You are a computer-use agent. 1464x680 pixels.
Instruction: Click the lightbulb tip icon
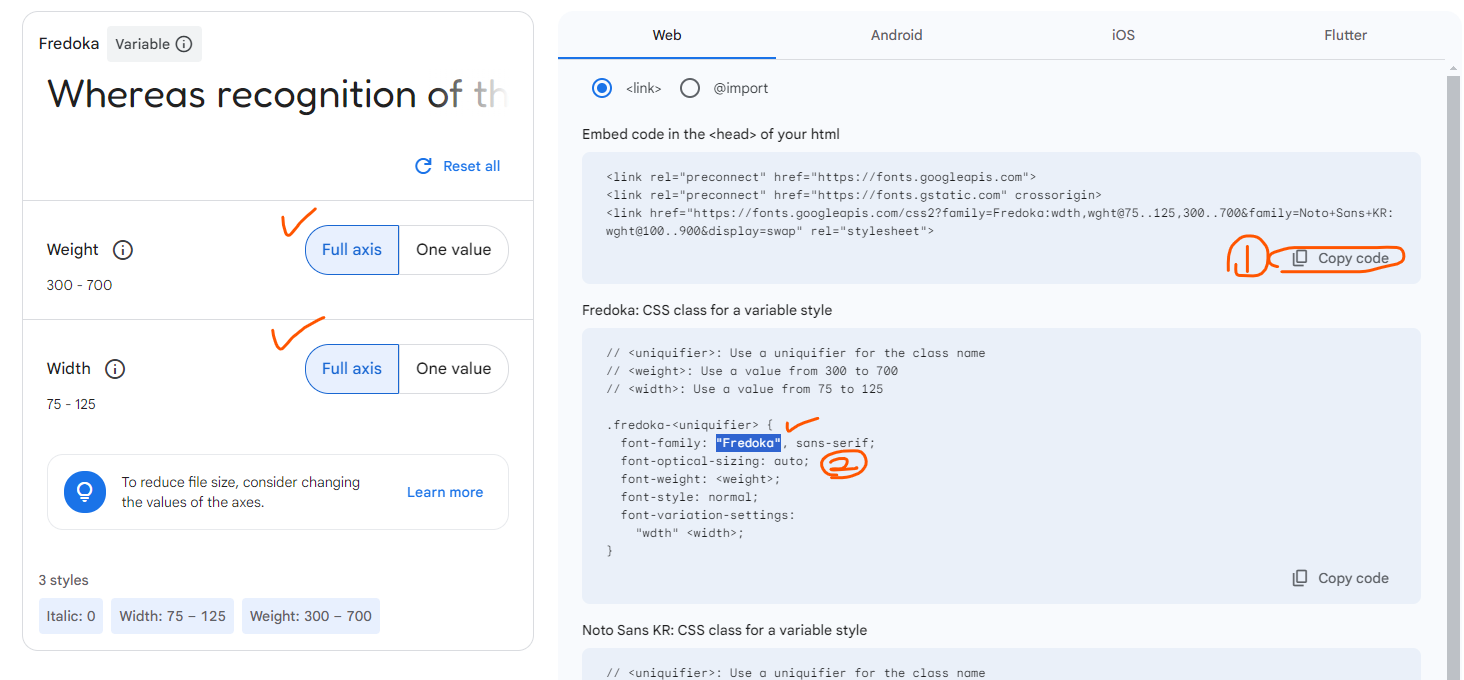85,492
